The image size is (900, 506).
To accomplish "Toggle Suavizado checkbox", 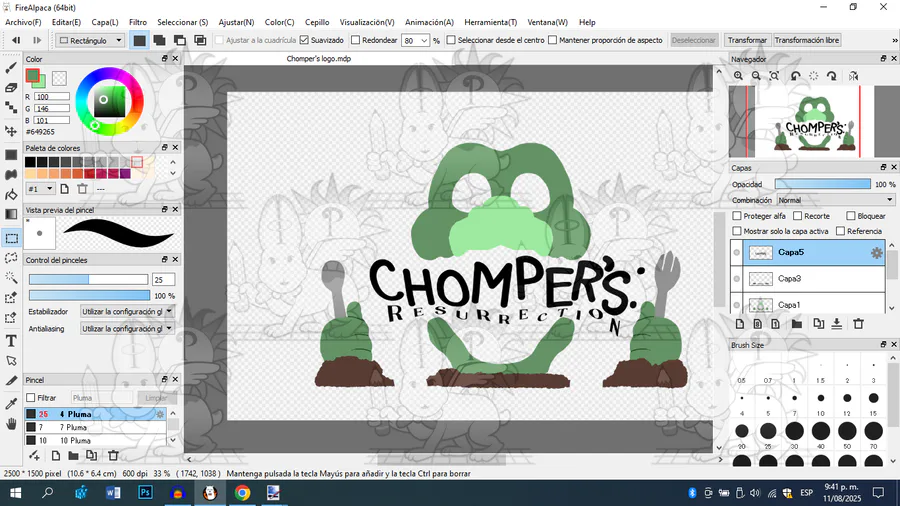I will [x=304, y=40].
